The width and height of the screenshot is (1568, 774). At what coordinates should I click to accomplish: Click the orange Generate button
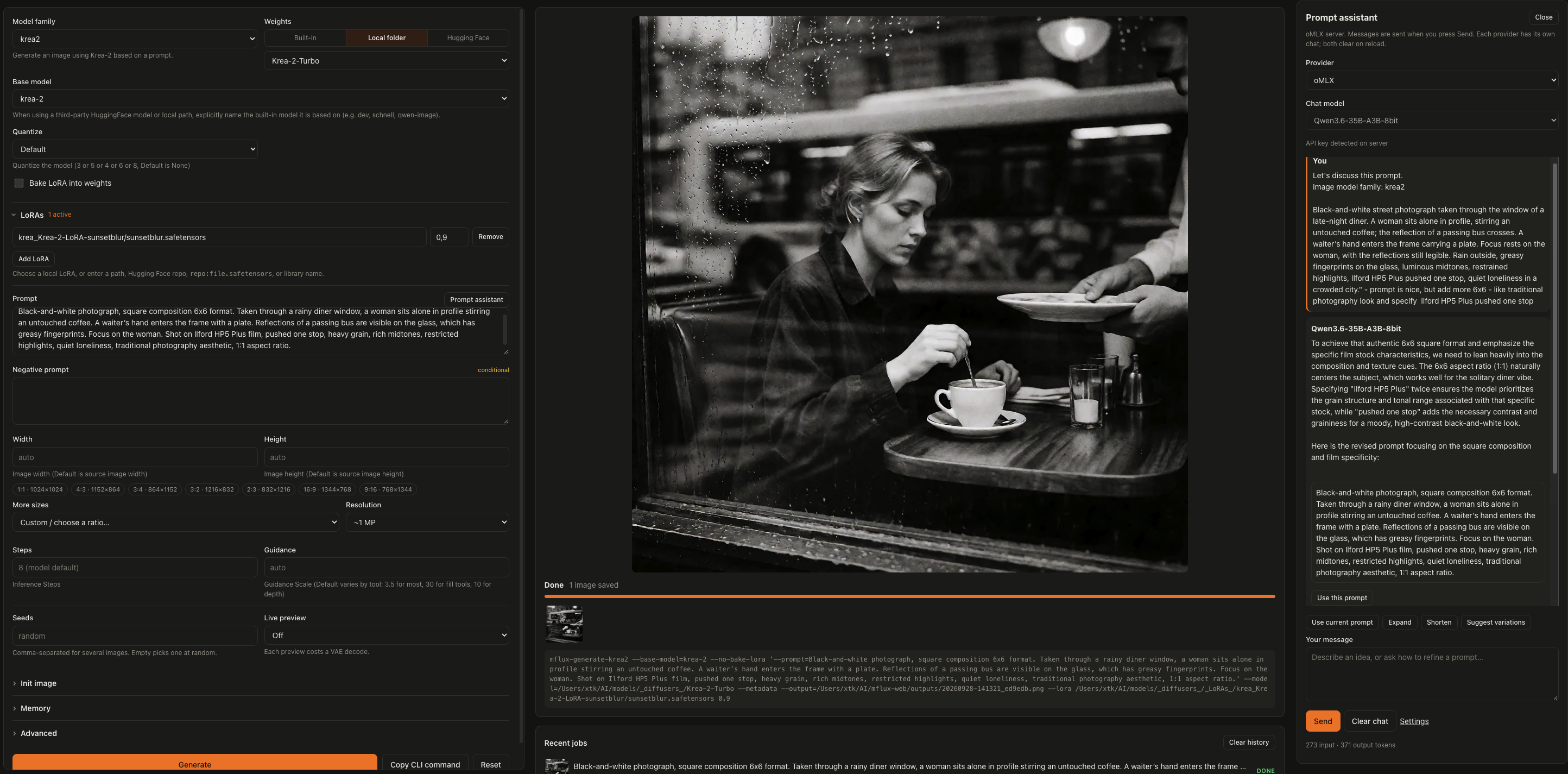coord(195,764)
